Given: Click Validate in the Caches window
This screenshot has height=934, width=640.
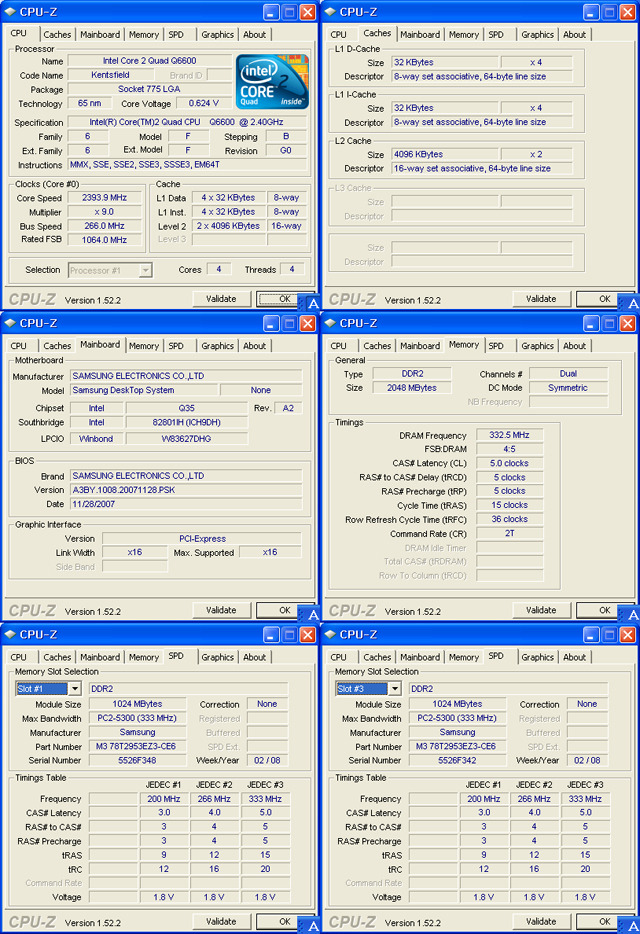Looking at the screenshot, I should click(541, 299).
